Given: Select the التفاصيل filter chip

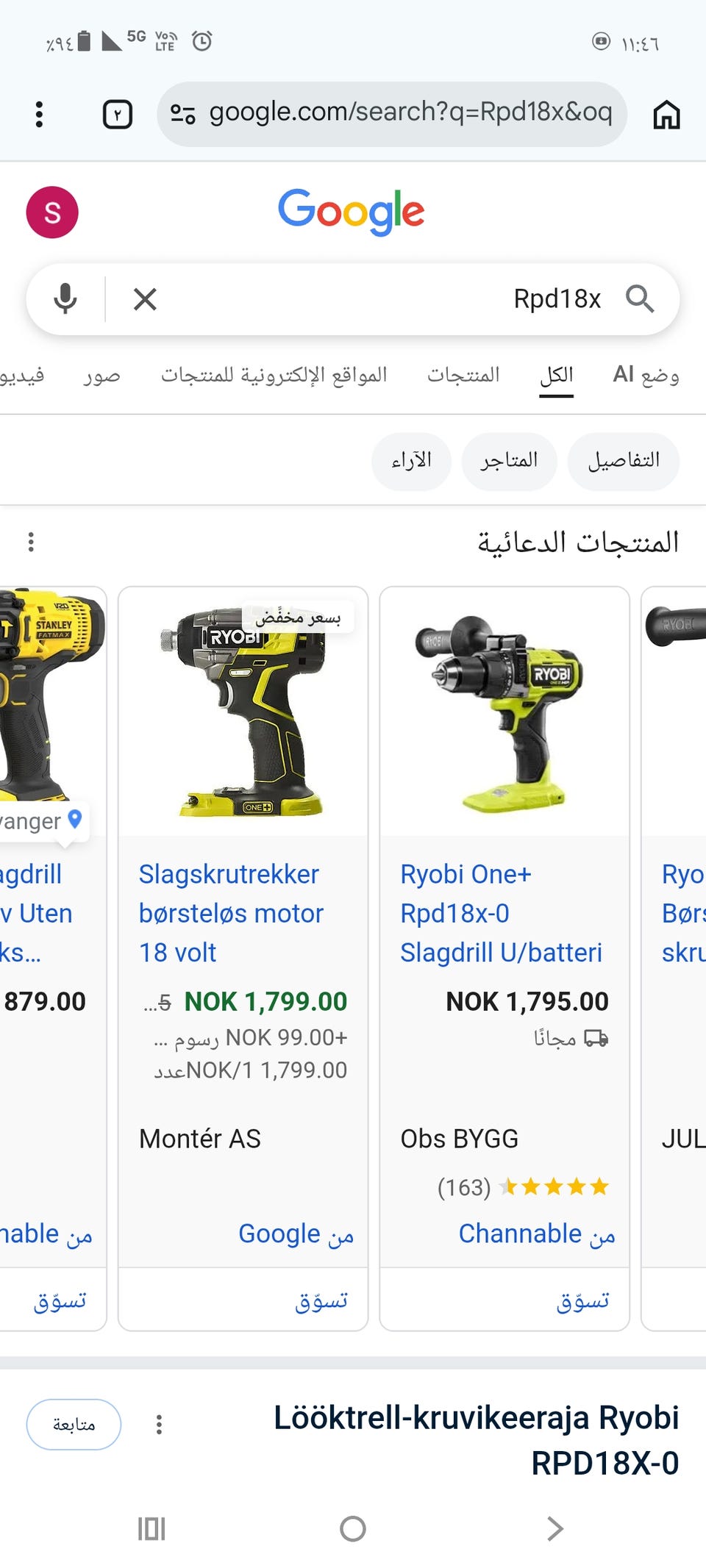Looking at the screenshot, I should tap(624, 461).
